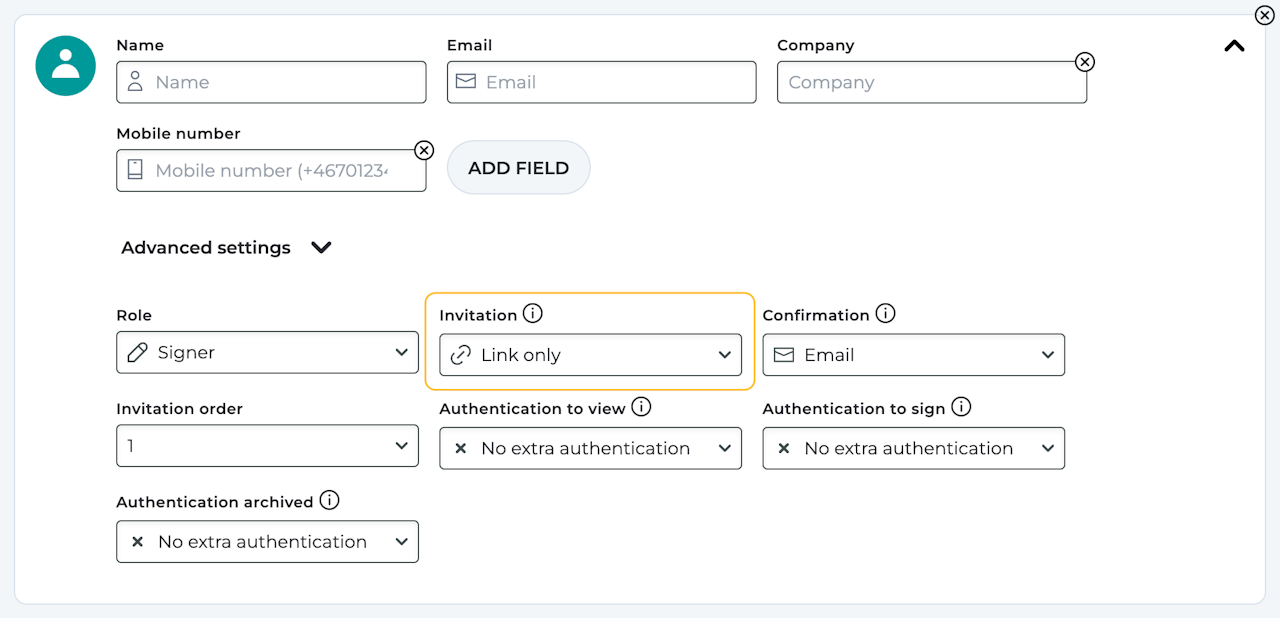The height and width of the screenshot is (618, 1280).
Task: Collapse the party card with the up chevron
Action: coord(1235,46)
